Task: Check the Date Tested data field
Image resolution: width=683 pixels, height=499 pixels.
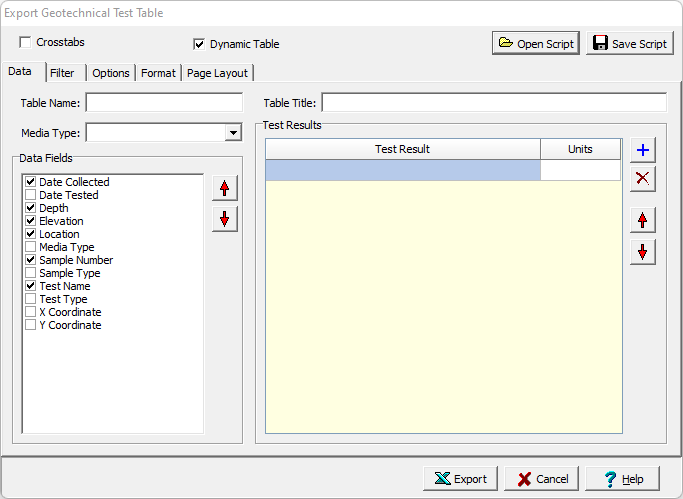Action: pyautogui.click(x=31, y=195)
